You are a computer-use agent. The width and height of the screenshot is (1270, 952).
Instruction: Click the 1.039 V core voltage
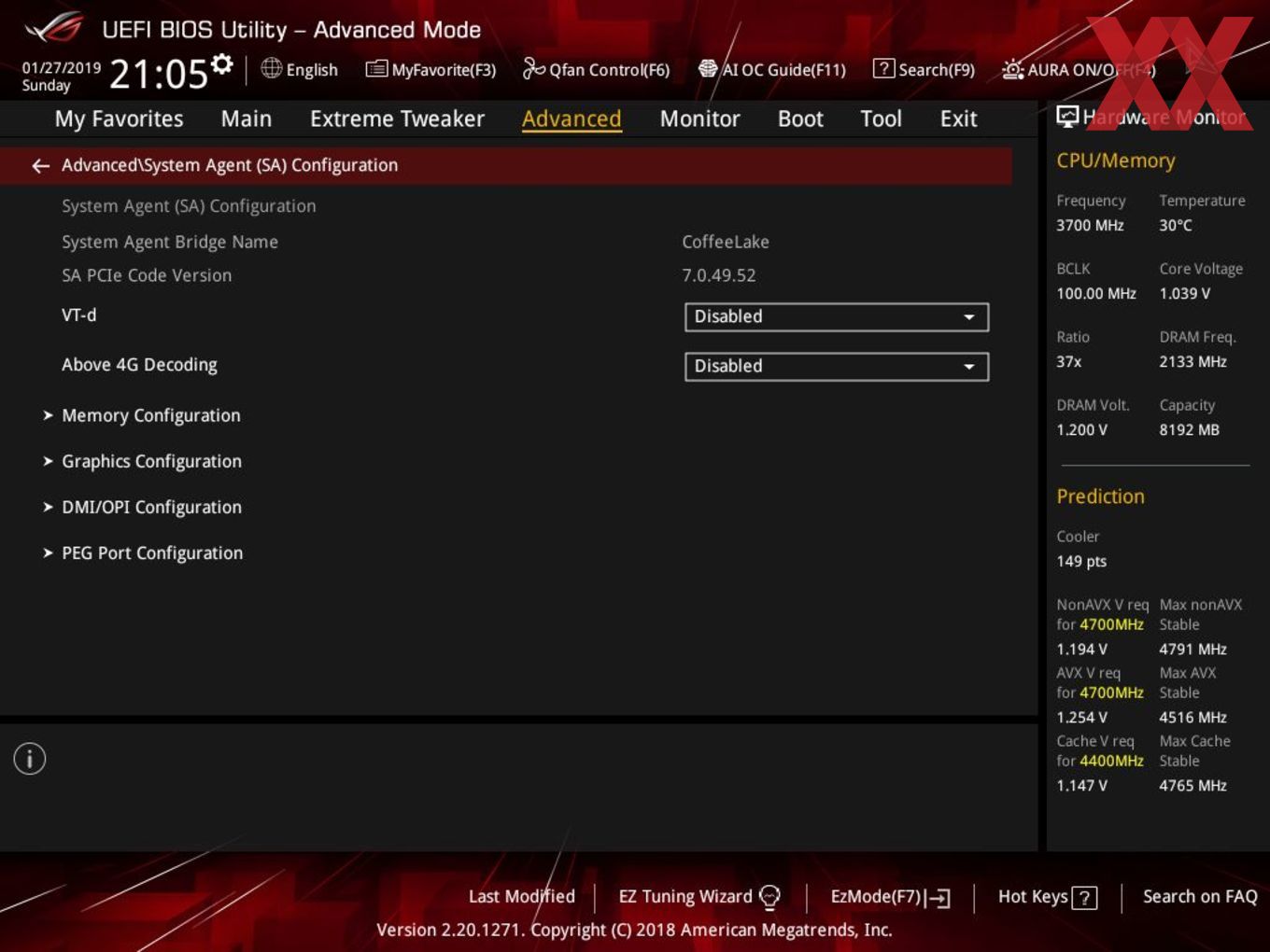[x=1184, y=293]
